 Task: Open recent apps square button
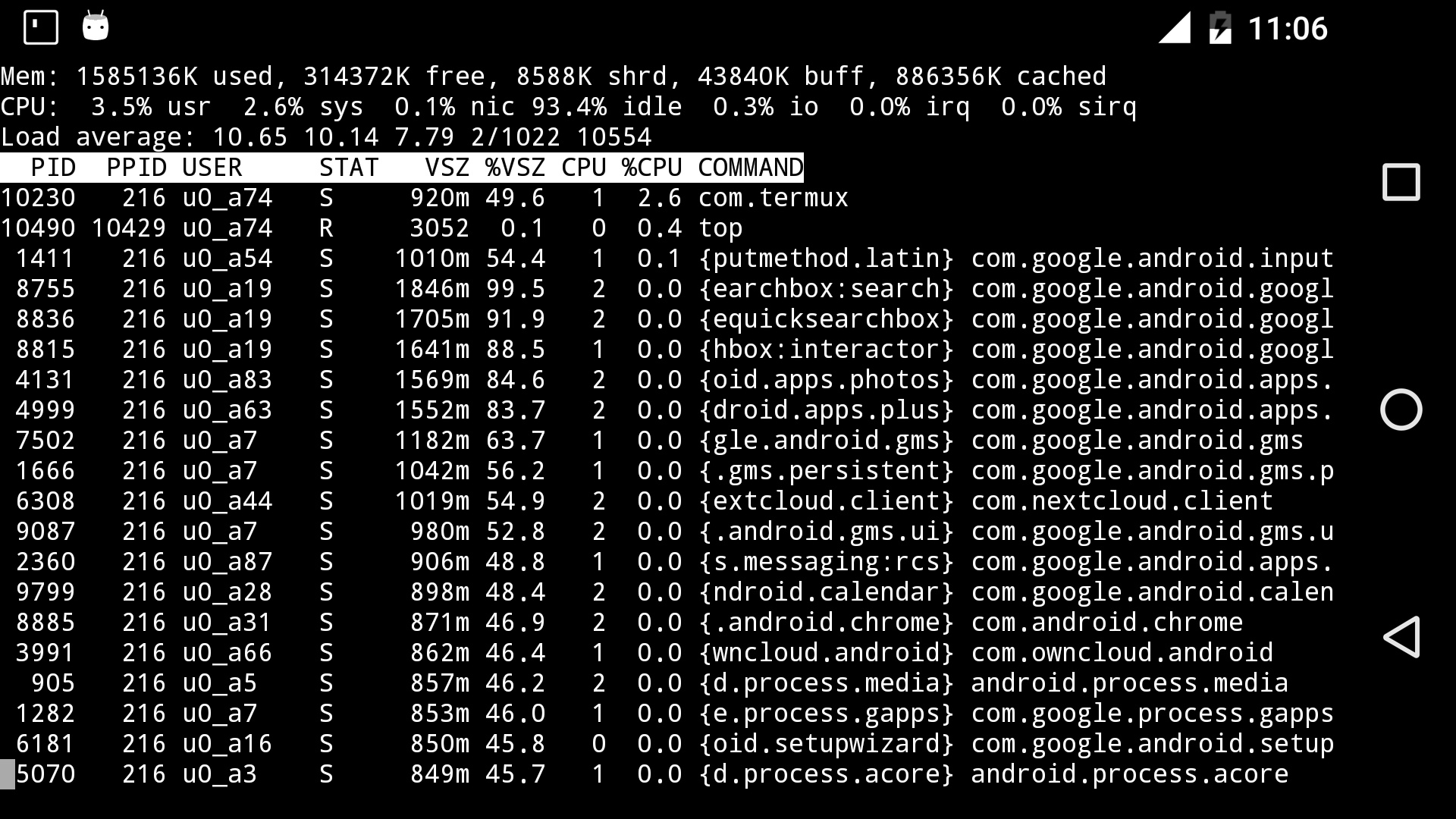1401,182
